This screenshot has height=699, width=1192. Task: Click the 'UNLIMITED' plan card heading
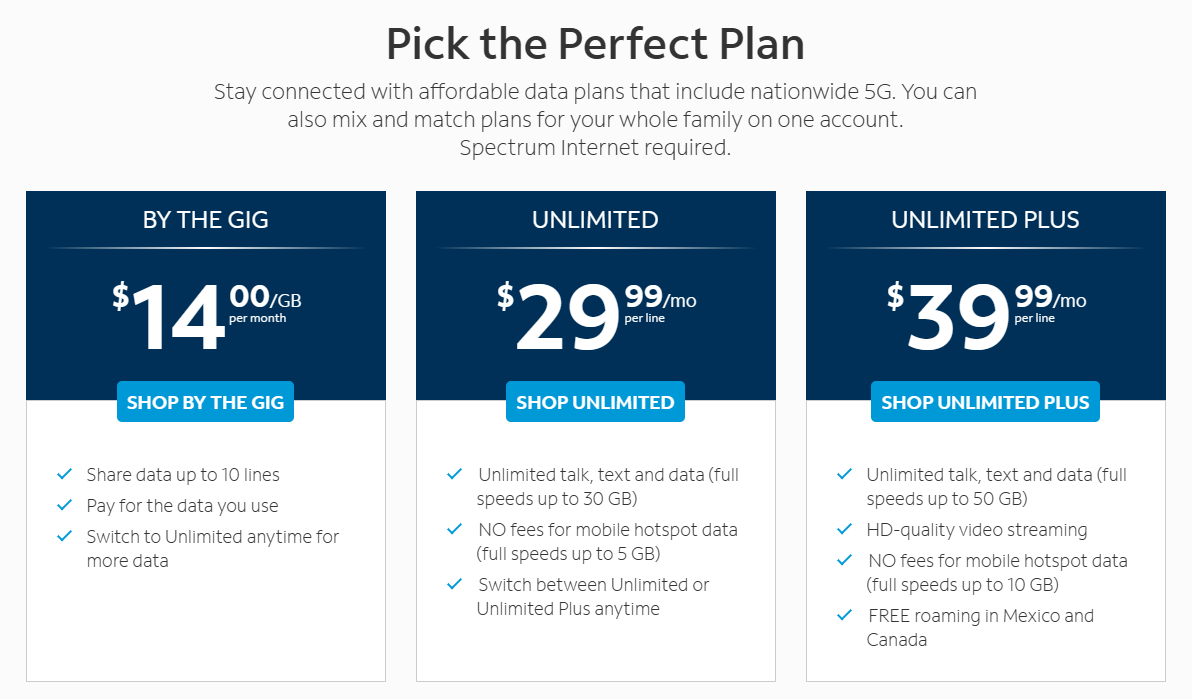point(595,220)
